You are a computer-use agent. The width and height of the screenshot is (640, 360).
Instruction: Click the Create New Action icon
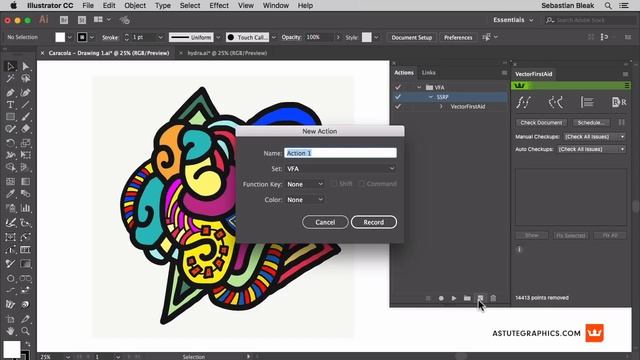pos(480,298)
